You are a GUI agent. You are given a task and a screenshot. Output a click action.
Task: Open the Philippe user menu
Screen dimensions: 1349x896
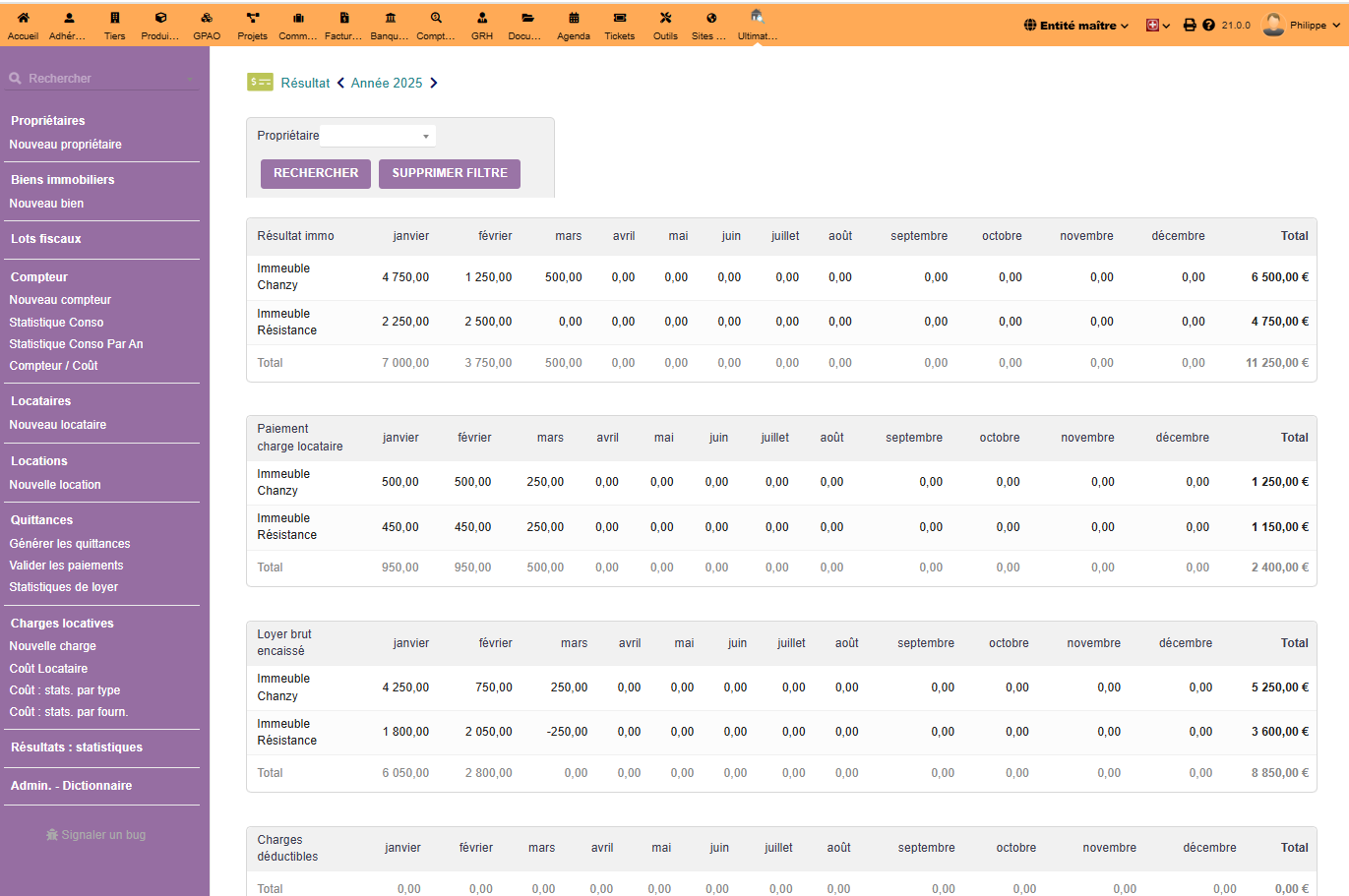pyautogui.click(x=1301, y=26)
